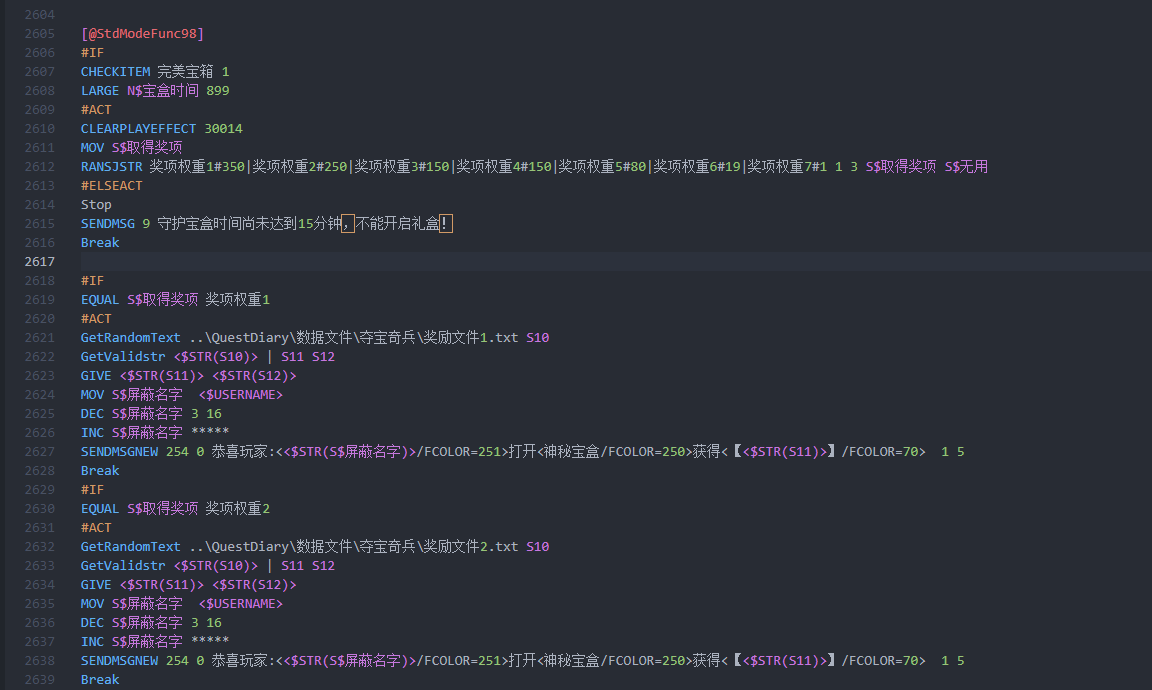Screen dimensions: 1152x690
Task: Click the SENDMSGNEW command on line 2638
Action: pos(122,660)
